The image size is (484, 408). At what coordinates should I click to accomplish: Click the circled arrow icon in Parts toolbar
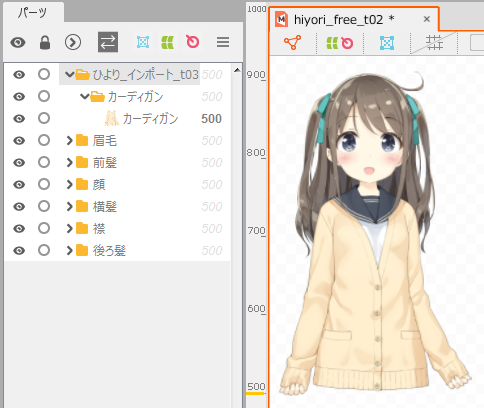(x=73, y=42)
